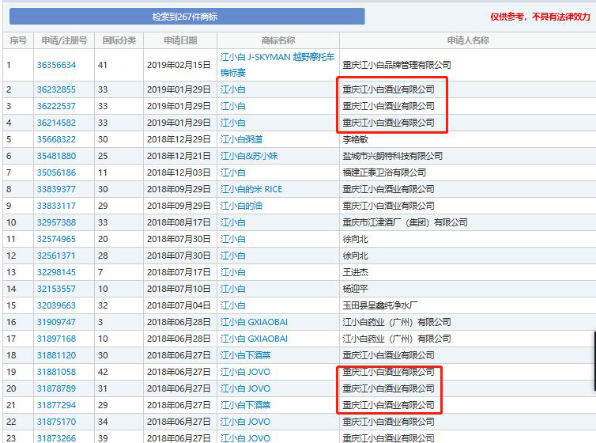596x443 pixels.
Task: Open registration number 35668322
Action: [56, 140]
